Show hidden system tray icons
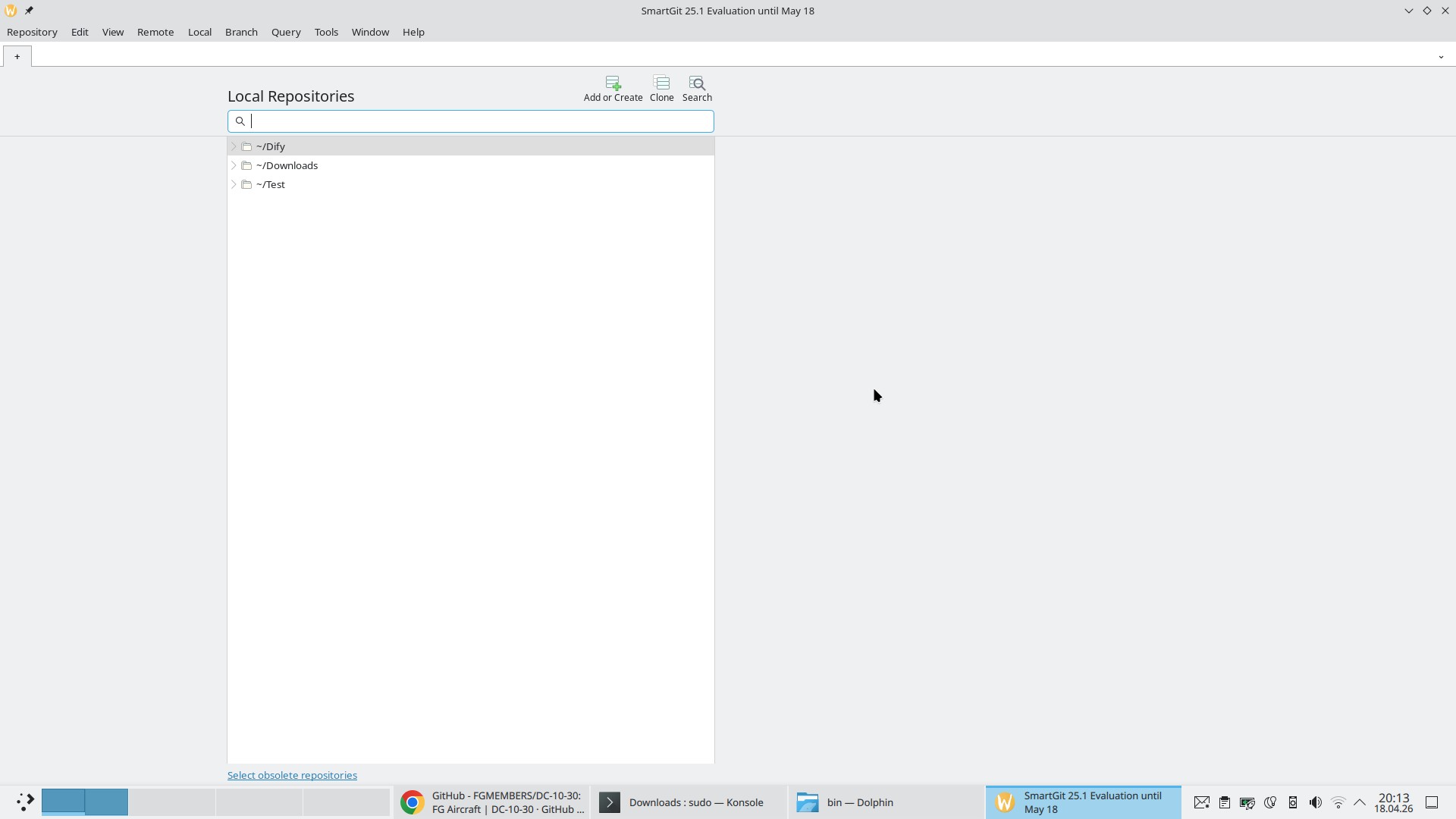Image resolution: width=1456 pixels, height=819 pixels. click(1360, 802)
